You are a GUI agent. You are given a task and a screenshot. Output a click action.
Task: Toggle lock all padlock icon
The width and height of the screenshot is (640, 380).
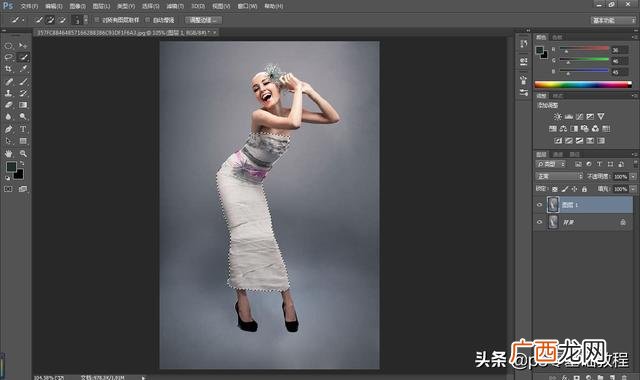coord(584,189)
